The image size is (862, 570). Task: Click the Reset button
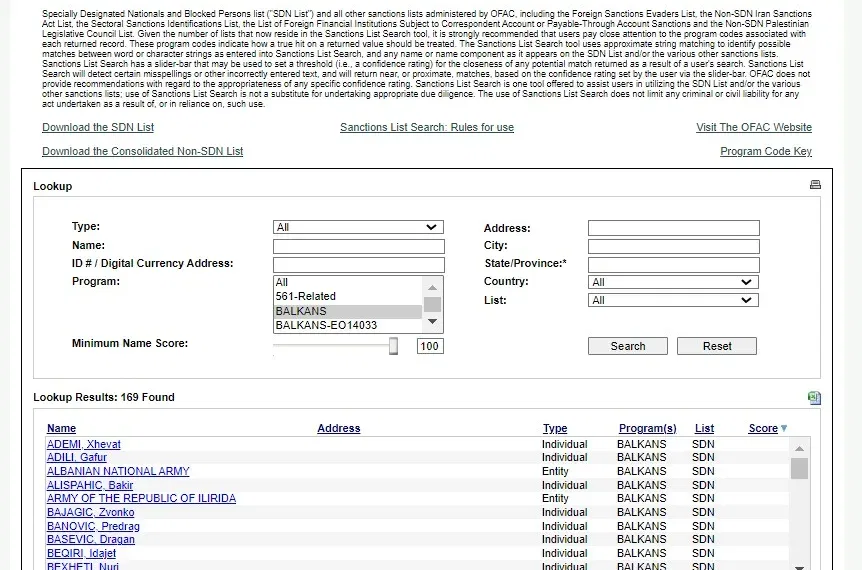click(716, 346)
